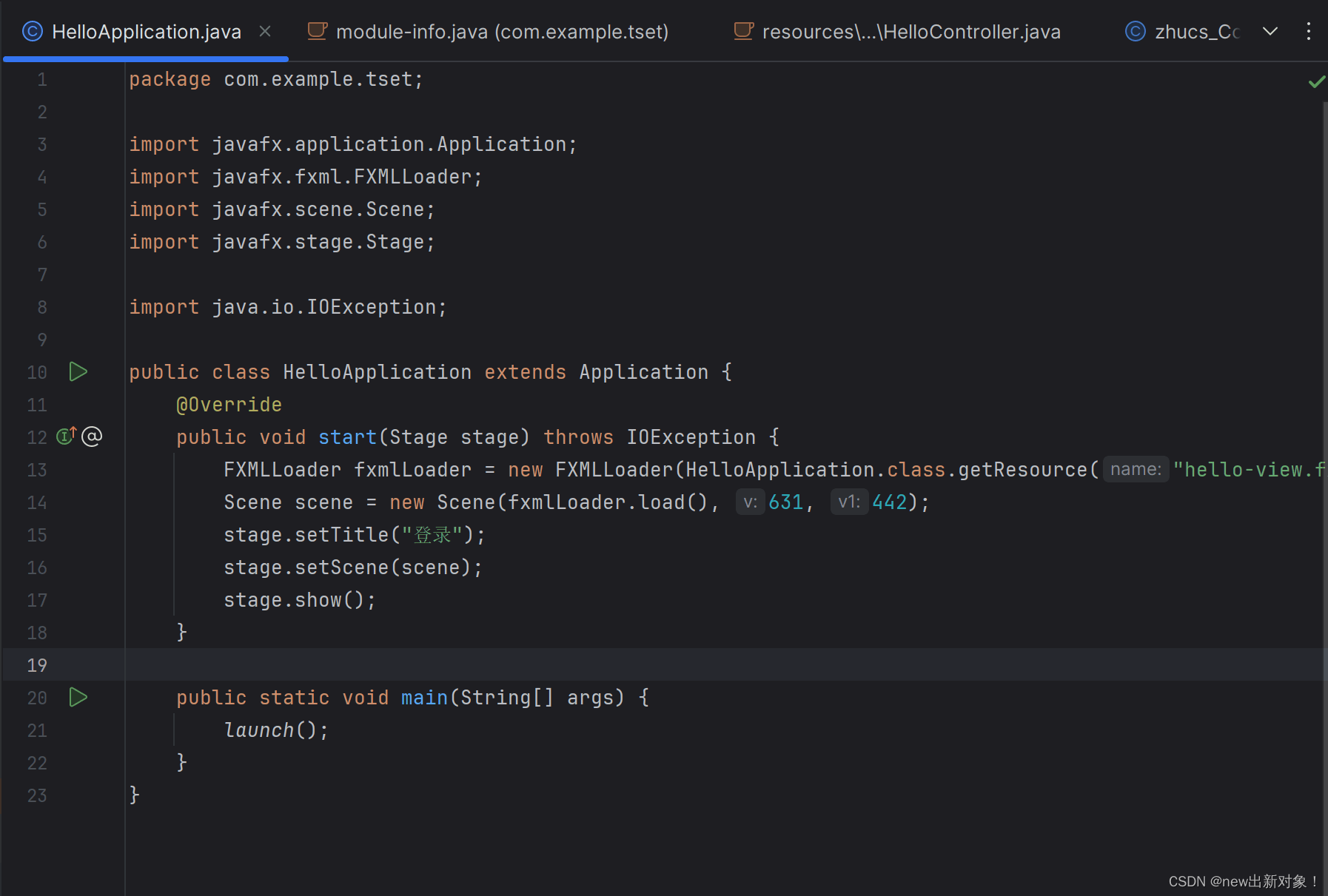Click the 'main' method name
The image size is (1328, 896).
424,698
